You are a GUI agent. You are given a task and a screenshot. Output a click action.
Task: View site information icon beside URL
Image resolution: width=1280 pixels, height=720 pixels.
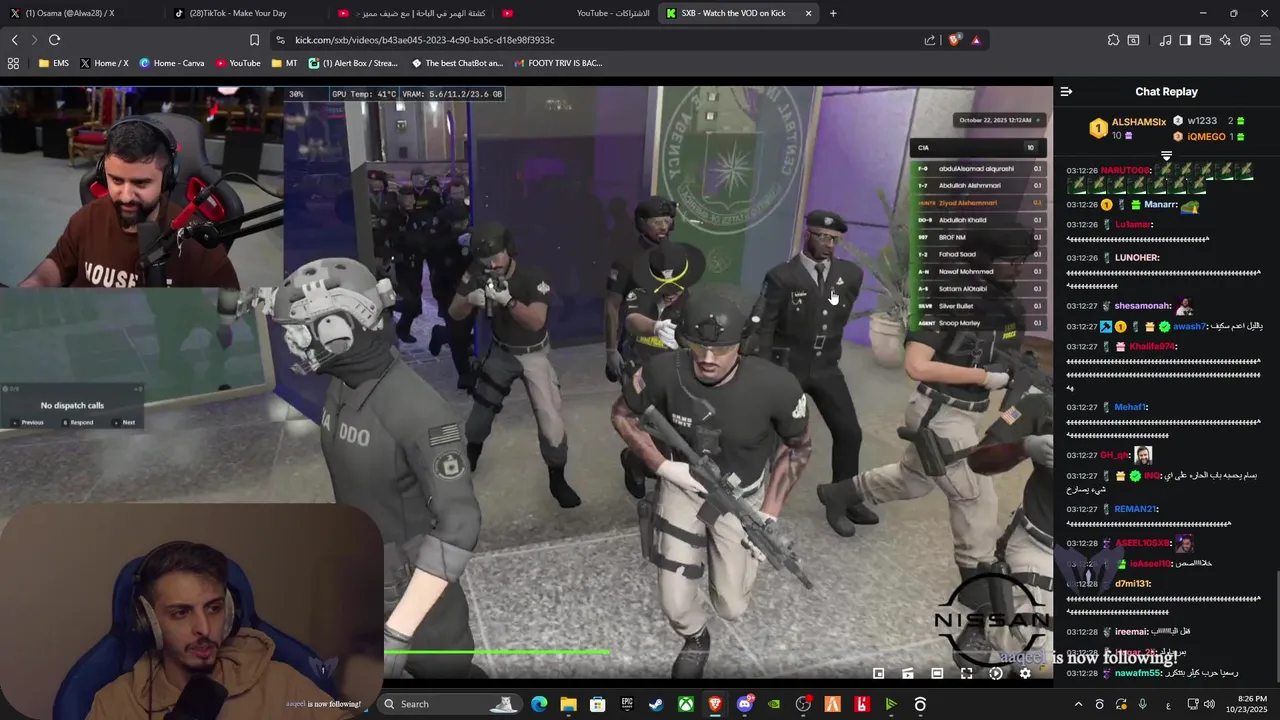click(x=280, y=40)
